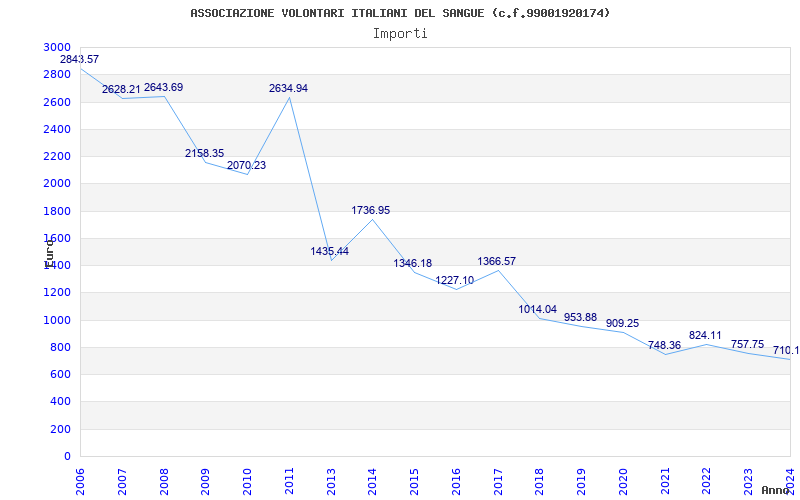This screenshot has width=800, height=500.
Task: Click the 1200 y-axis tick label
Action: pos(57,293)
